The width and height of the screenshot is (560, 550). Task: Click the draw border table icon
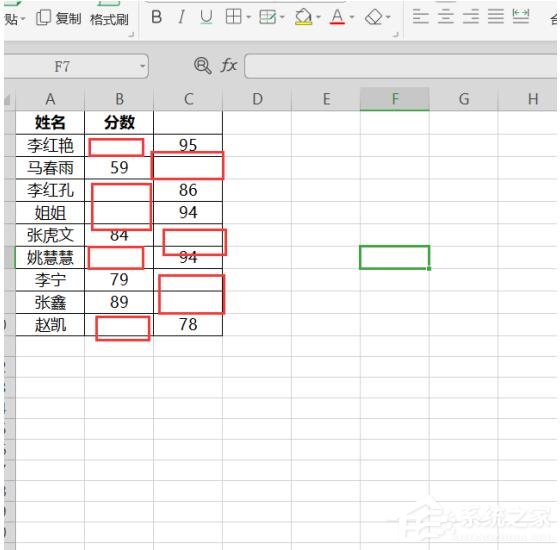pyautogui.click(x=267, y=17)
